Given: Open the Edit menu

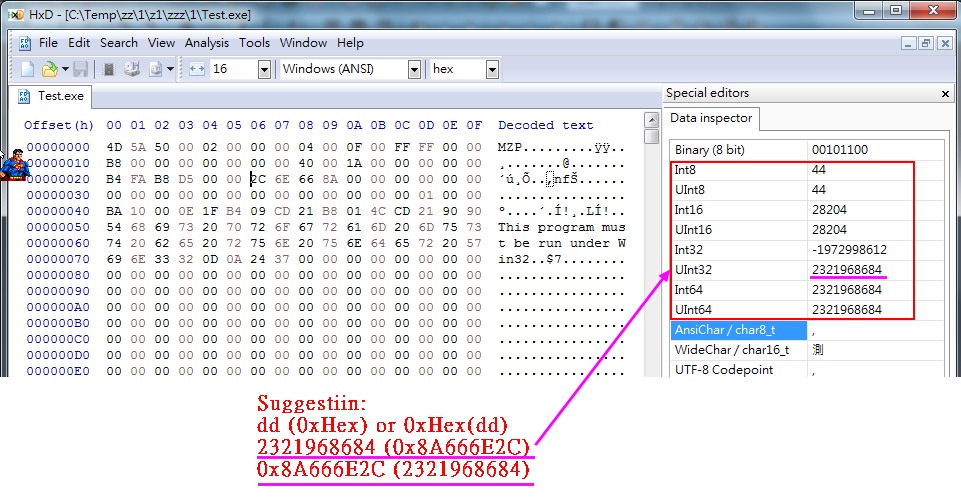Looking at the screenshot, I should (x=79, y=43).
